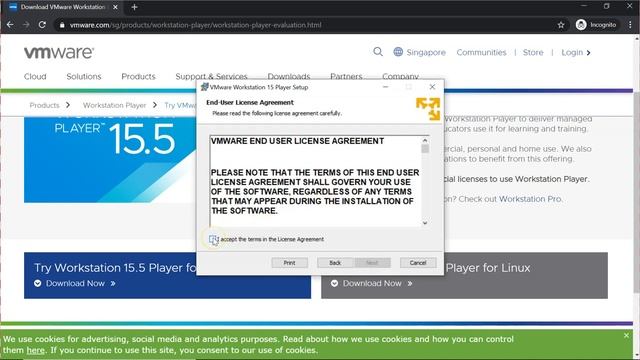This screenshot has width=640, height=360.
Task: Click the browser back arrow
Action: [x=10, y=25]
